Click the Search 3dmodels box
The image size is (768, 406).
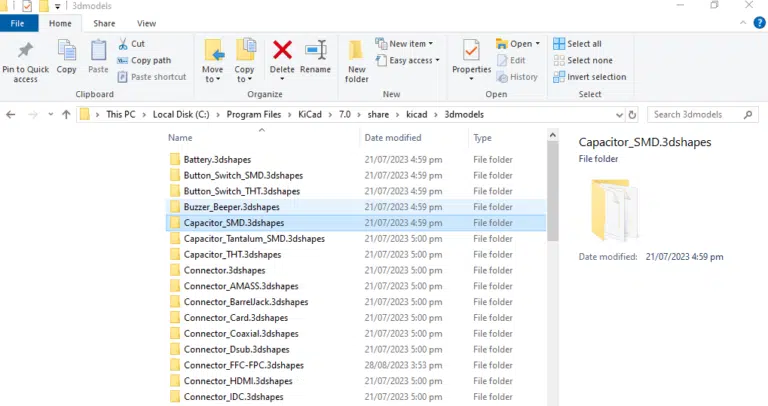(702, 115)
